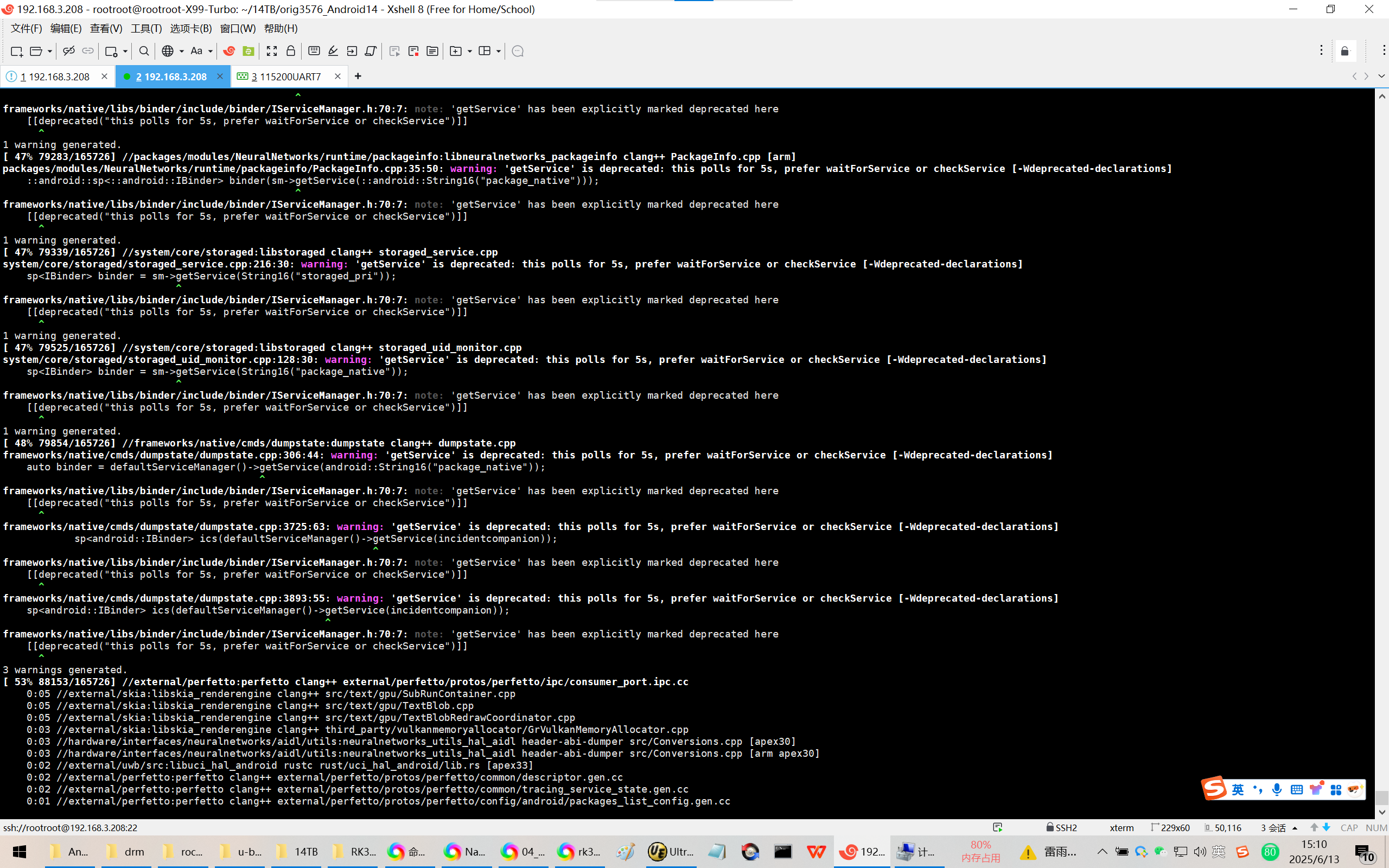Screen dimensions: 1389x868
Task: Click the terminal vertical scrollbar thumb
Action: pos(1382,797)
